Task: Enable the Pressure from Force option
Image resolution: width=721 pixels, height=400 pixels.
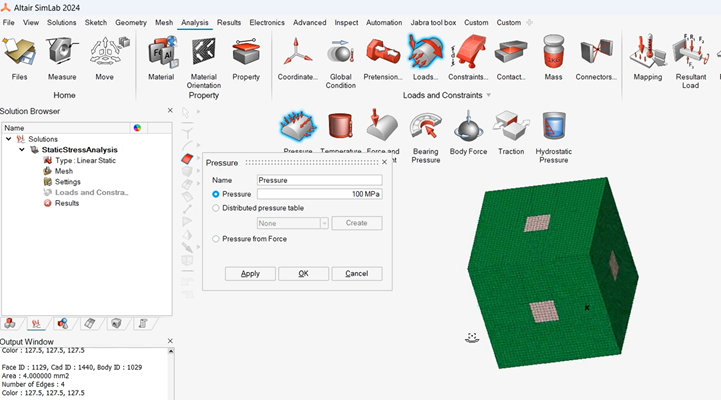Action: point(216,239)
